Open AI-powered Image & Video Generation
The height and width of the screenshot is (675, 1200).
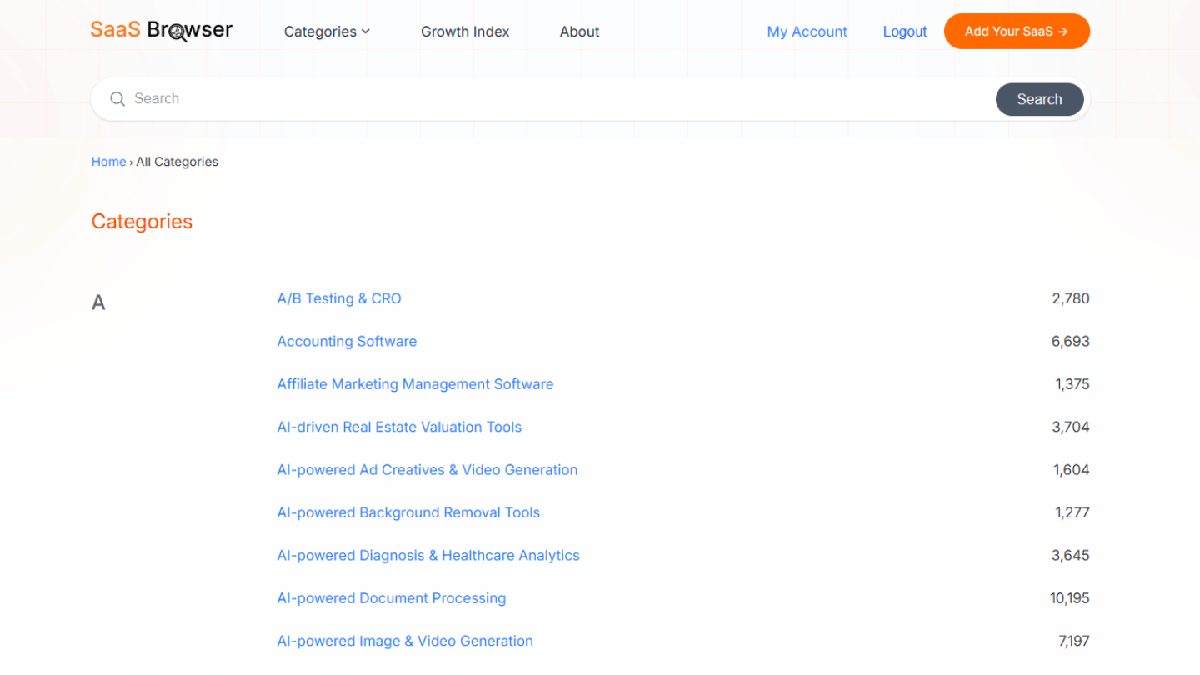click(404, 641)
